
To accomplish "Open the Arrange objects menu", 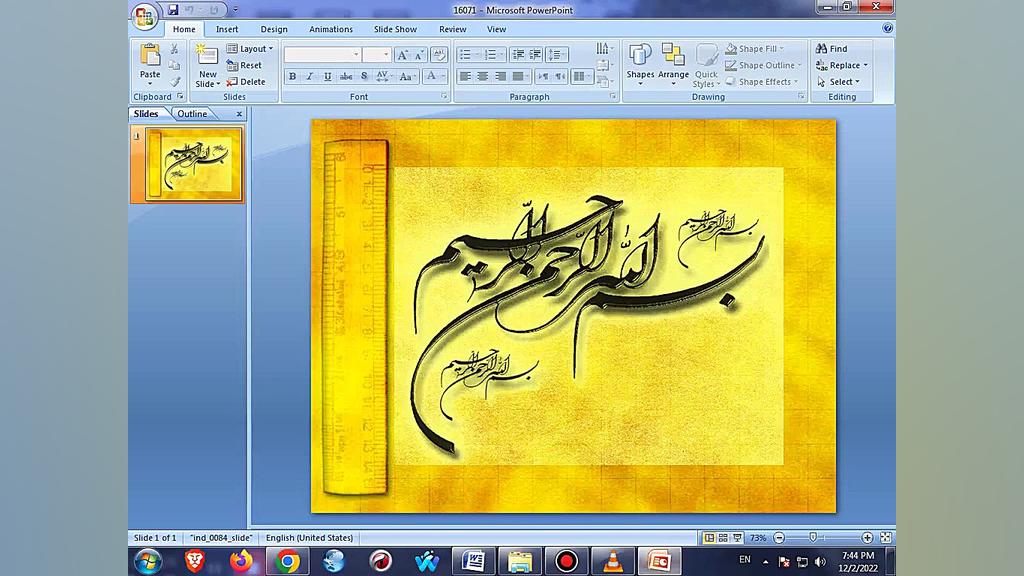I will tap(673, 65).
